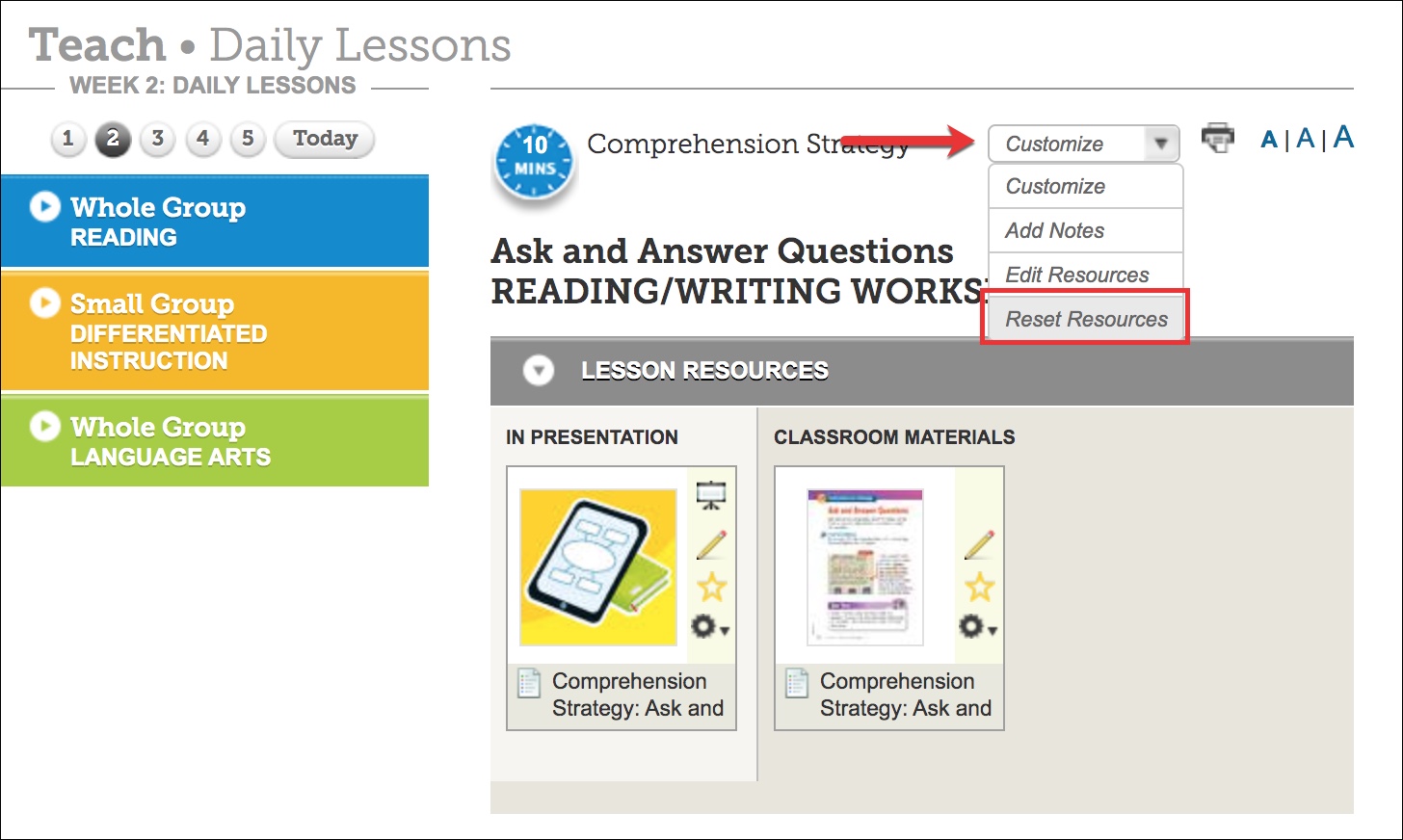Viewport: 1403px width, 840px height.
Task: Click the Today button
Action: click(x=325, y=139)
